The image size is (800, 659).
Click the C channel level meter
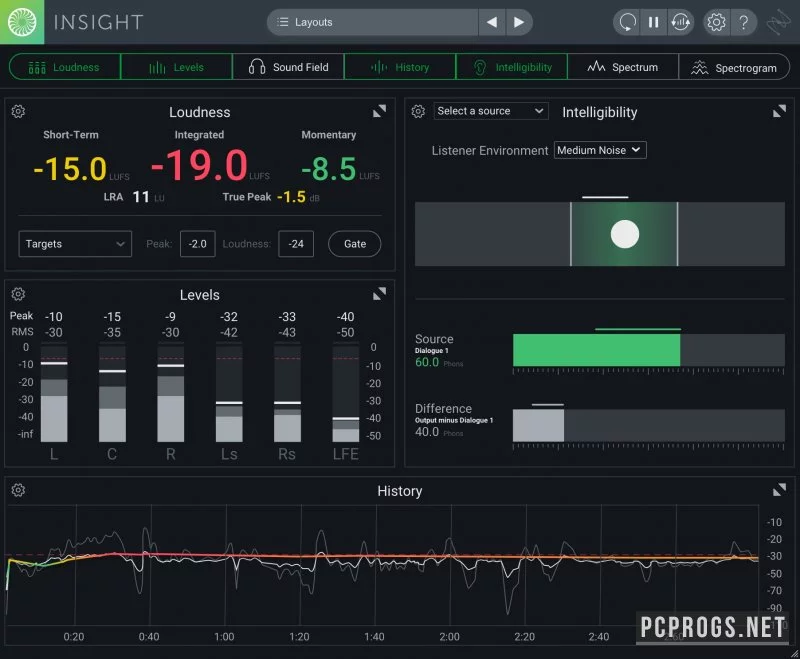coord(112,393)
